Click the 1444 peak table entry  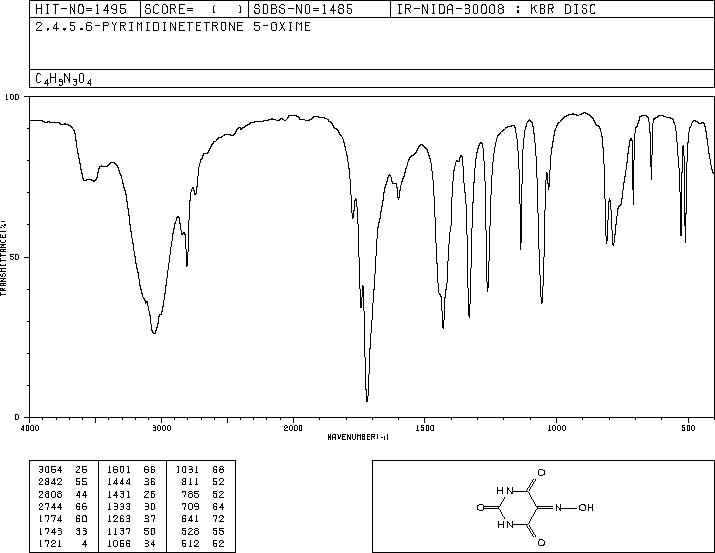[119, 482]
